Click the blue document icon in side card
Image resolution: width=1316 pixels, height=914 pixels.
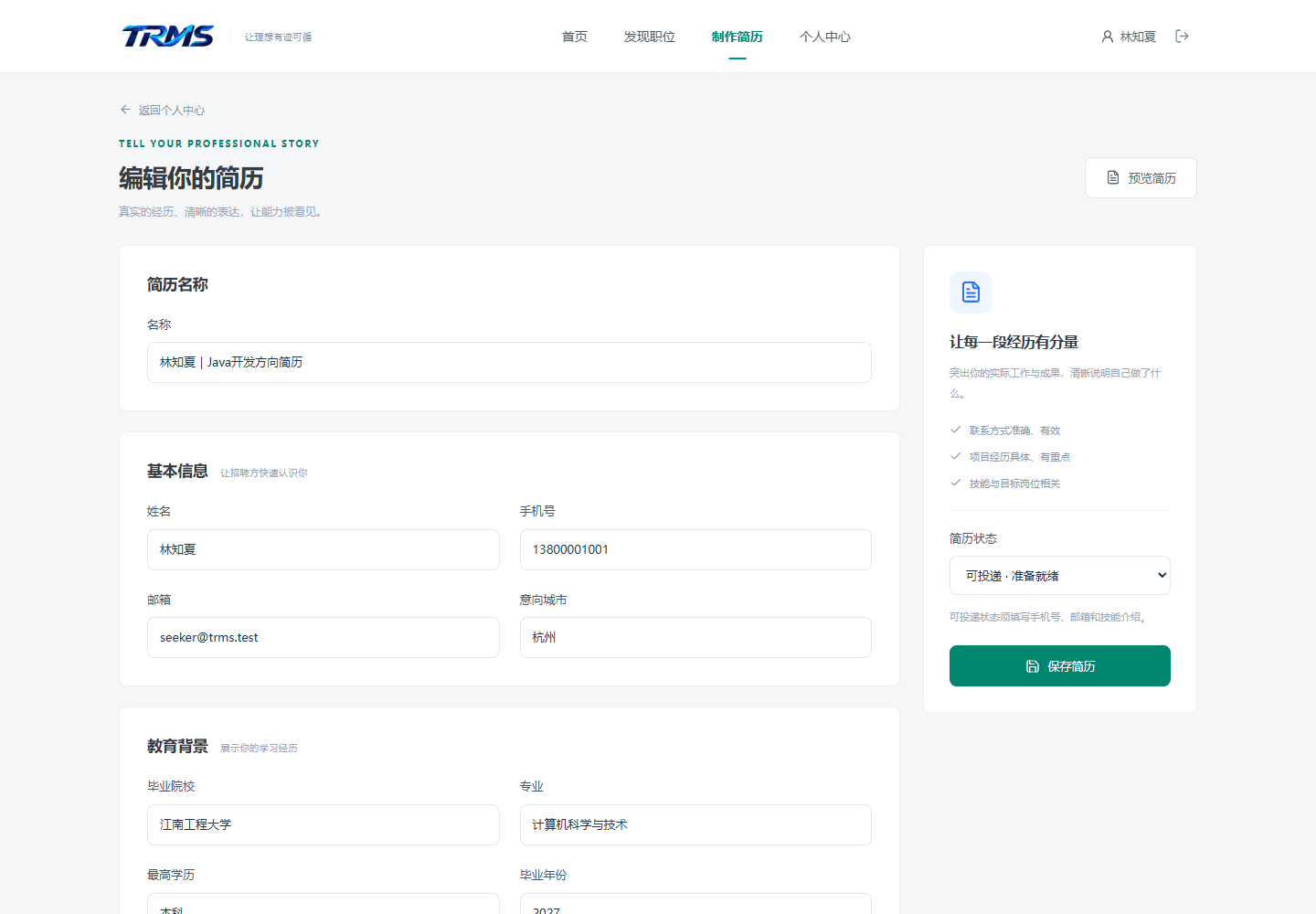(971, 292)
